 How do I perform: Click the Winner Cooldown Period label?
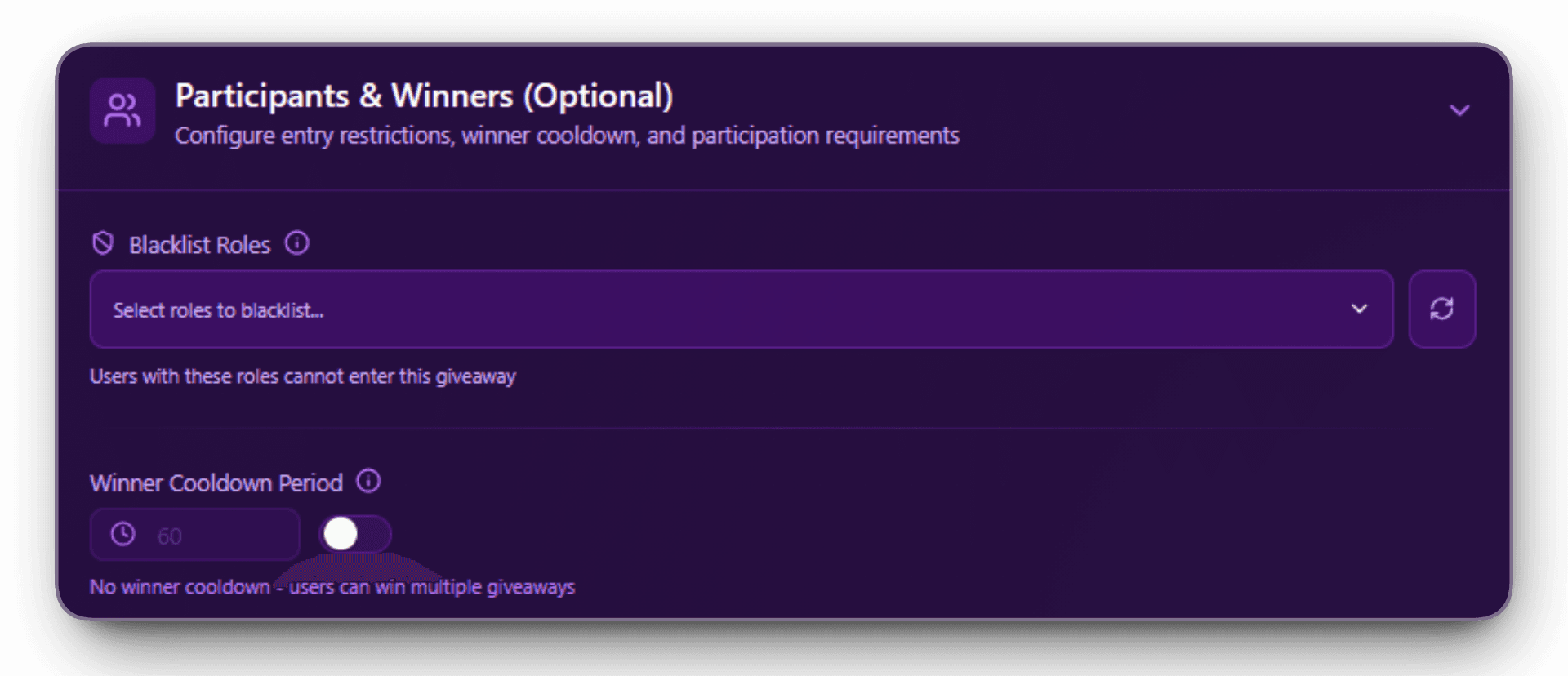point(216,482)
